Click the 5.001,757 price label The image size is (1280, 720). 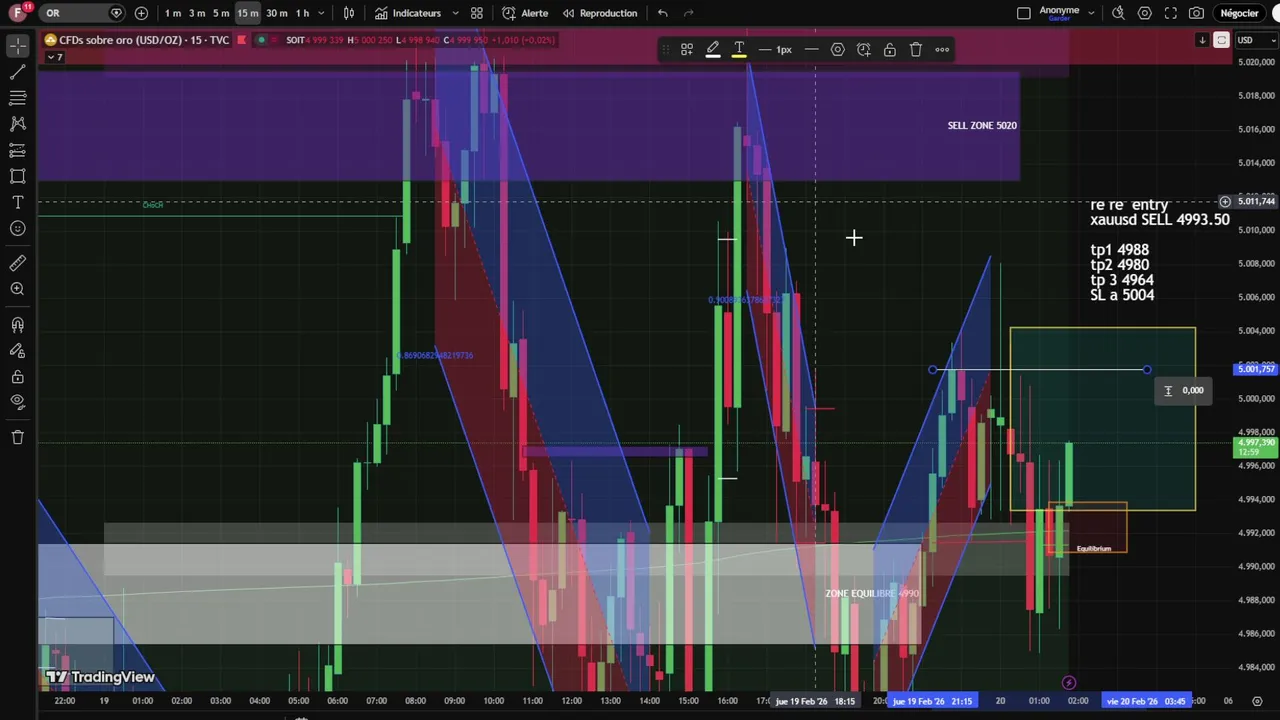[x=1256, y=369]
